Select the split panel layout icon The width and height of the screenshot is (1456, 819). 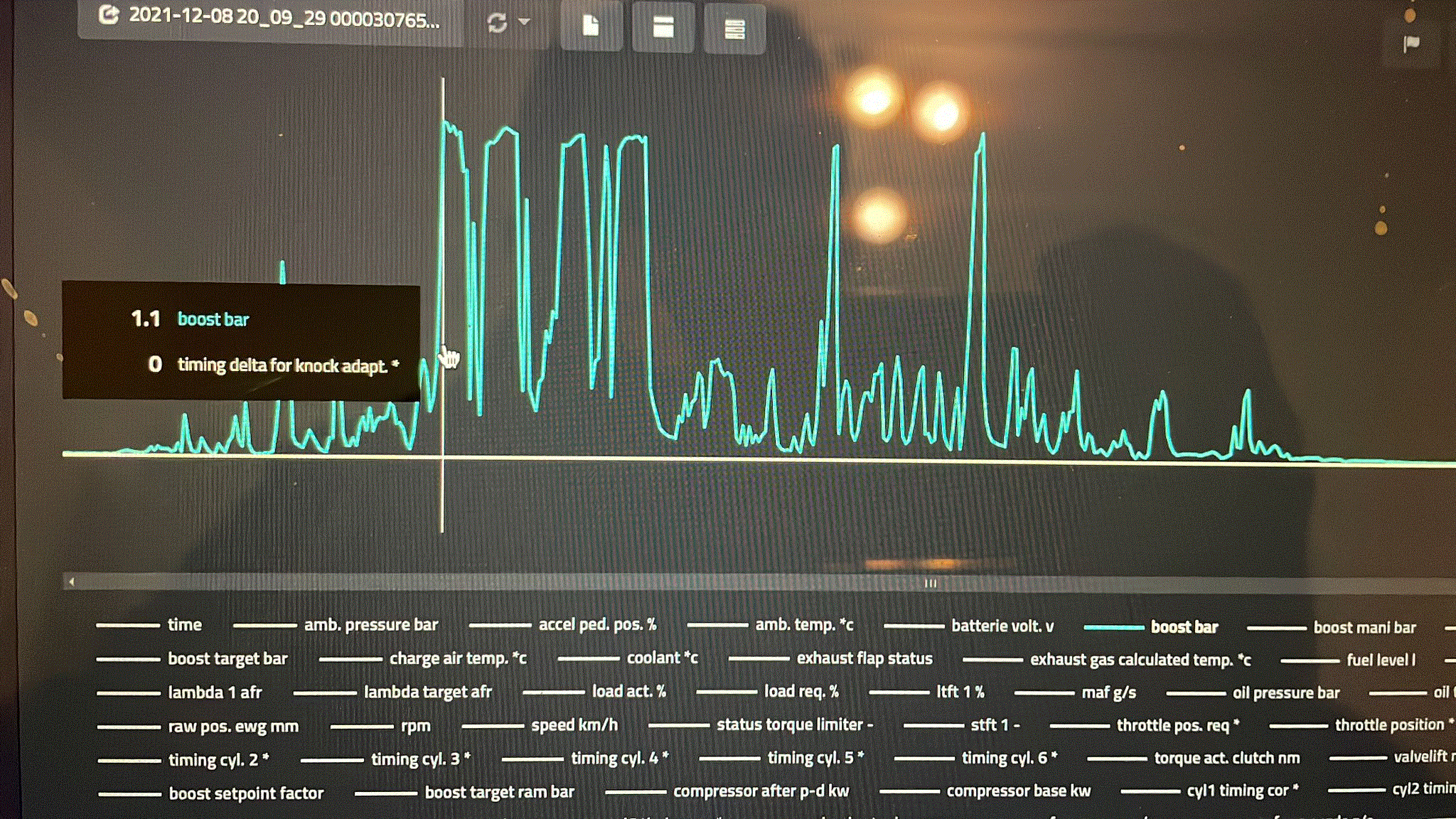pos(663,28)
